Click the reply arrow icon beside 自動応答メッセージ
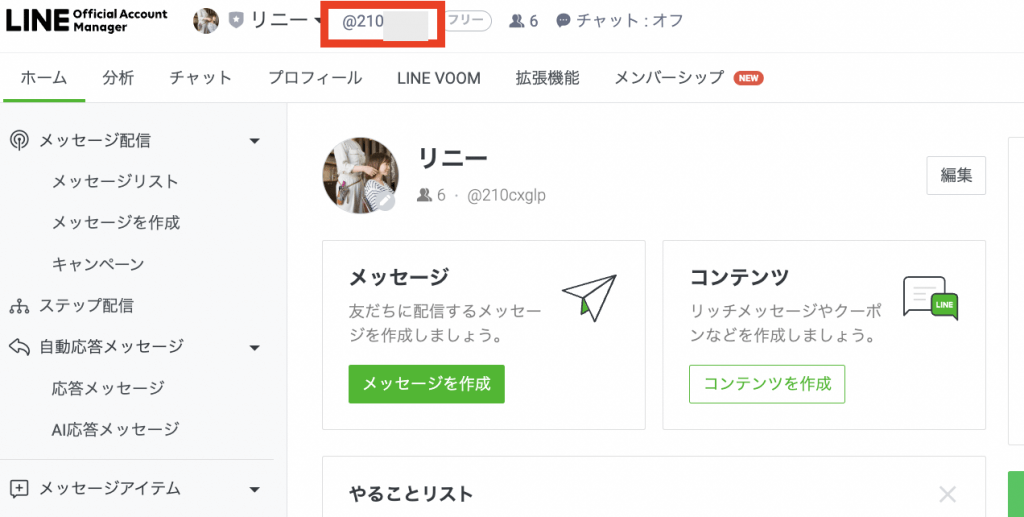 (x=19, y=347)
